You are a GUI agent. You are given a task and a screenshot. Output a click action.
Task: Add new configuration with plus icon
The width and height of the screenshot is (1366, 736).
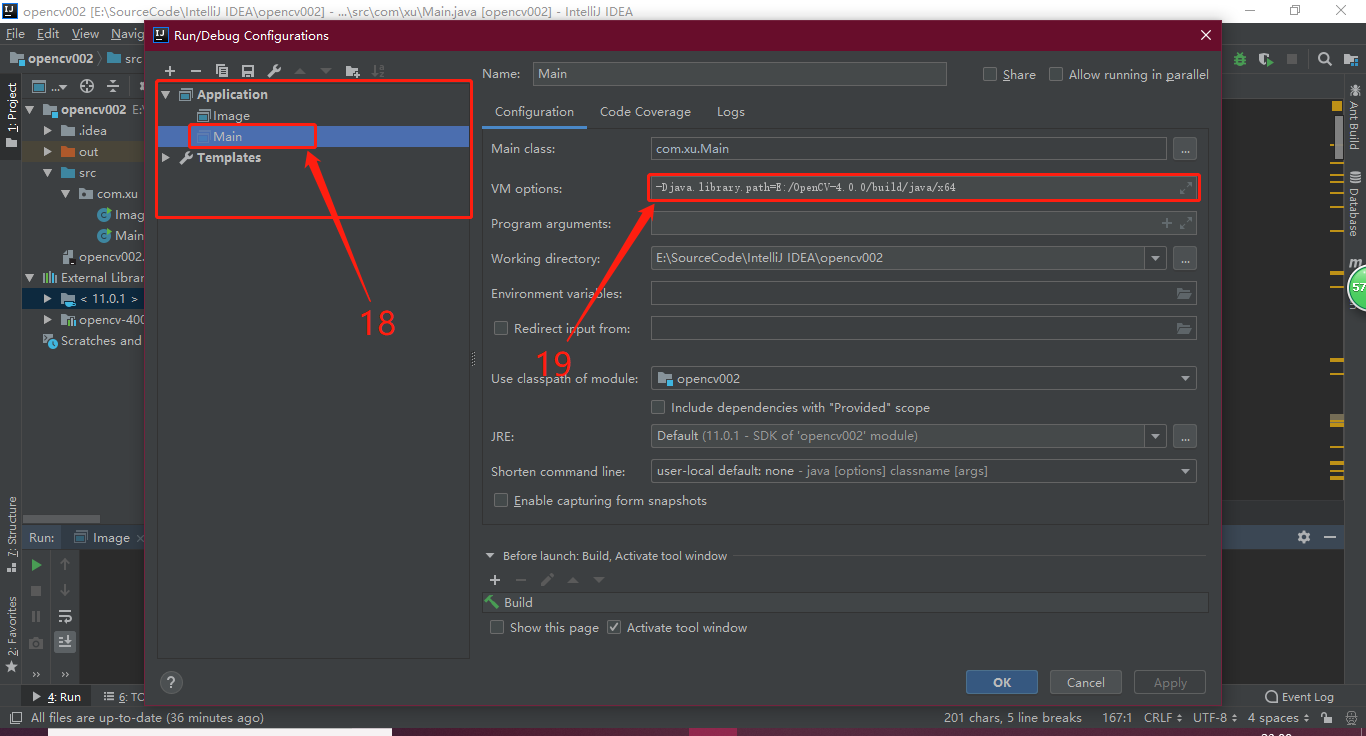[170, 71]
